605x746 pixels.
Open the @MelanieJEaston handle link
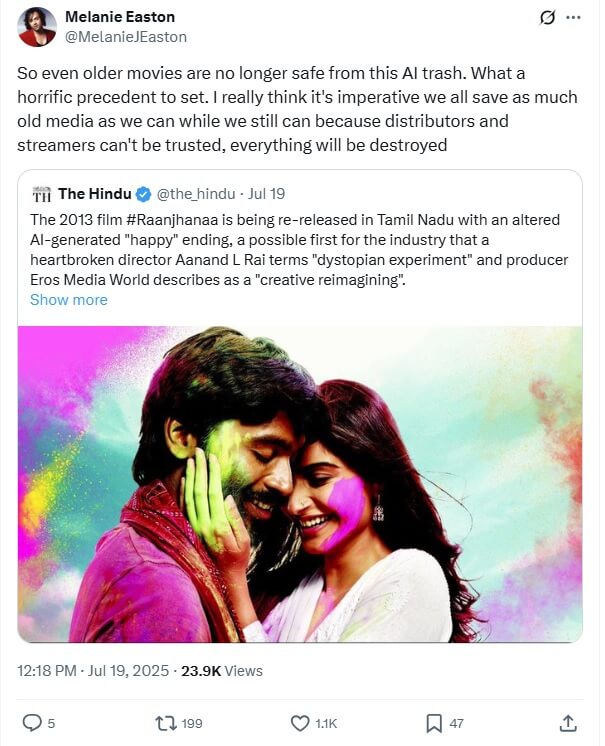pyautogui.click(x=125, y=37)
